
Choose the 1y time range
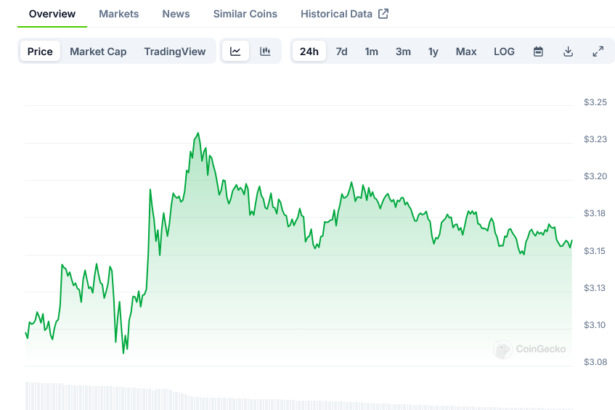[433, 52]
